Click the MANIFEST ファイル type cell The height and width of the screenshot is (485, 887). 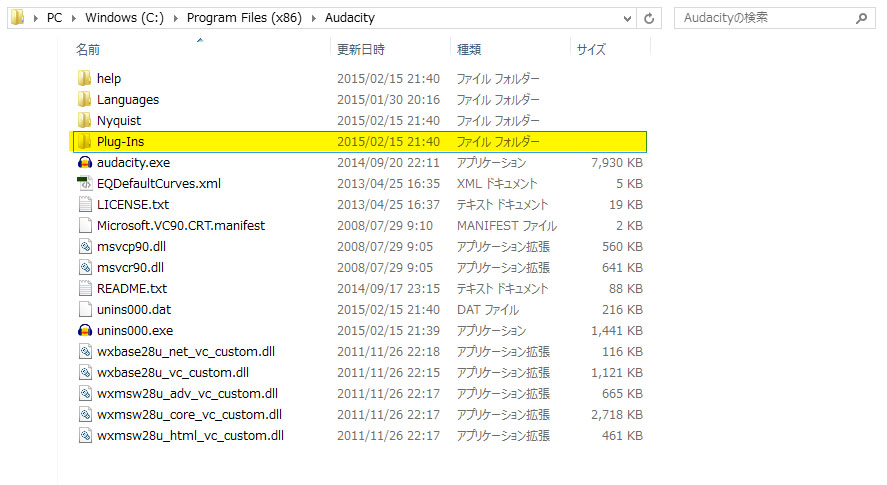(x=507, y=226)
